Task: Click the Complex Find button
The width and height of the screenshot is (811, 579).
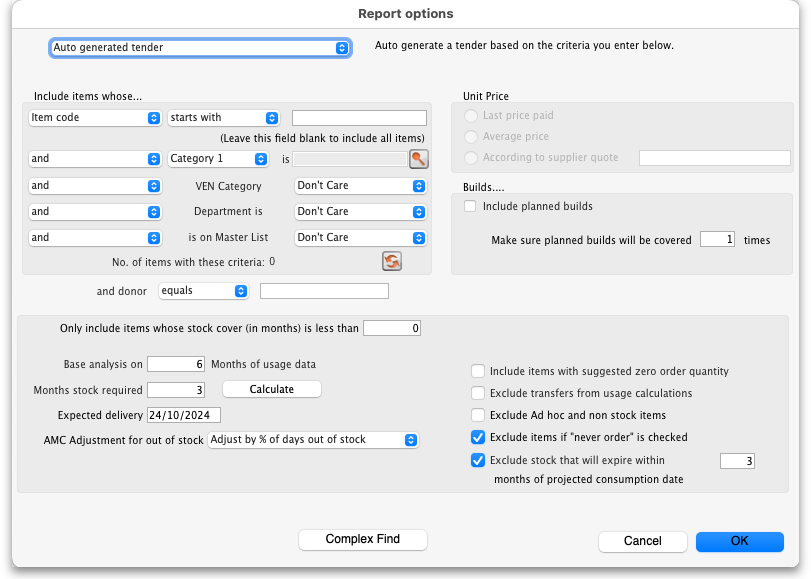Action: point(362,540)
